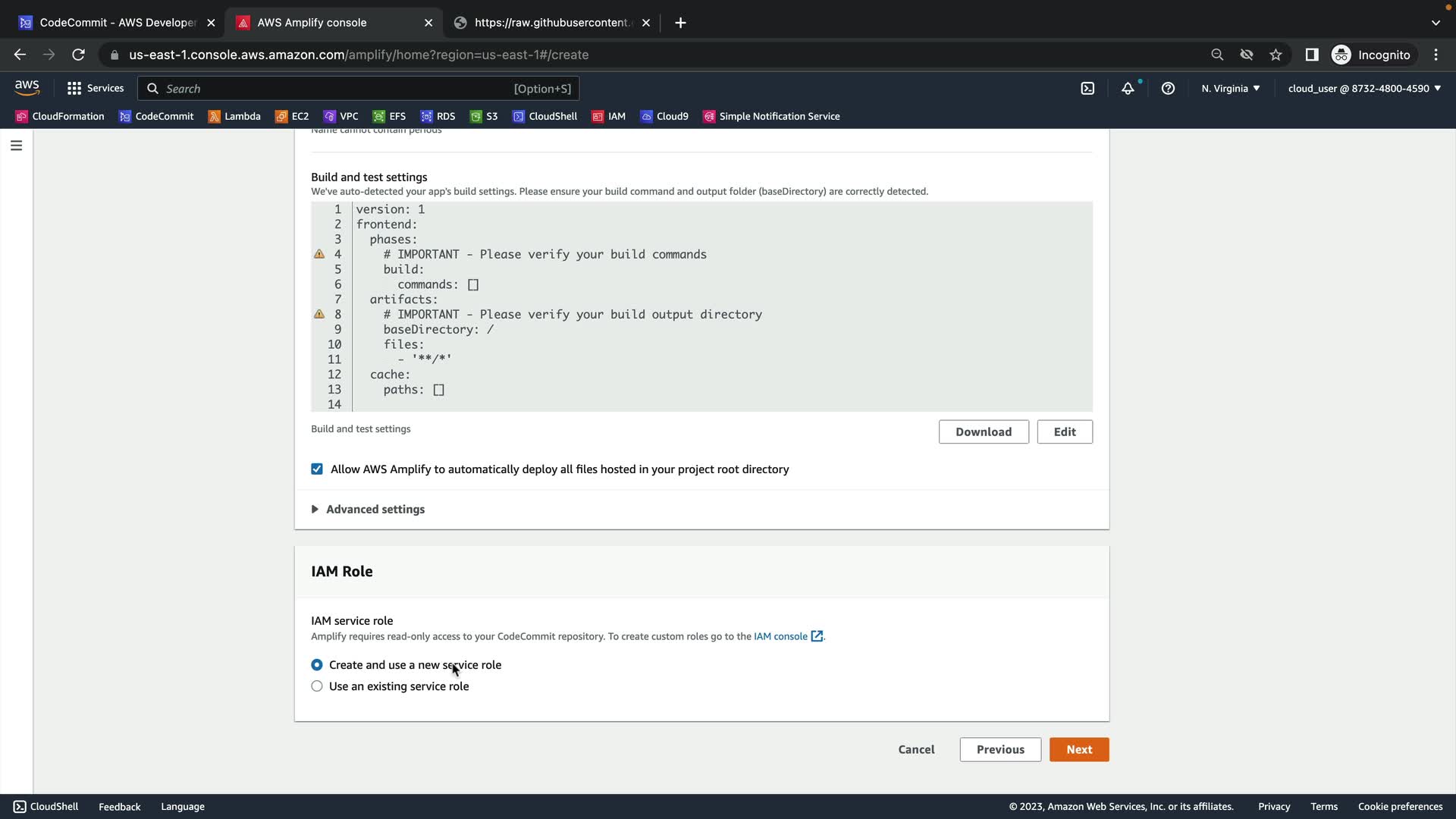Click the AWS logo home icon

(27, 88)
